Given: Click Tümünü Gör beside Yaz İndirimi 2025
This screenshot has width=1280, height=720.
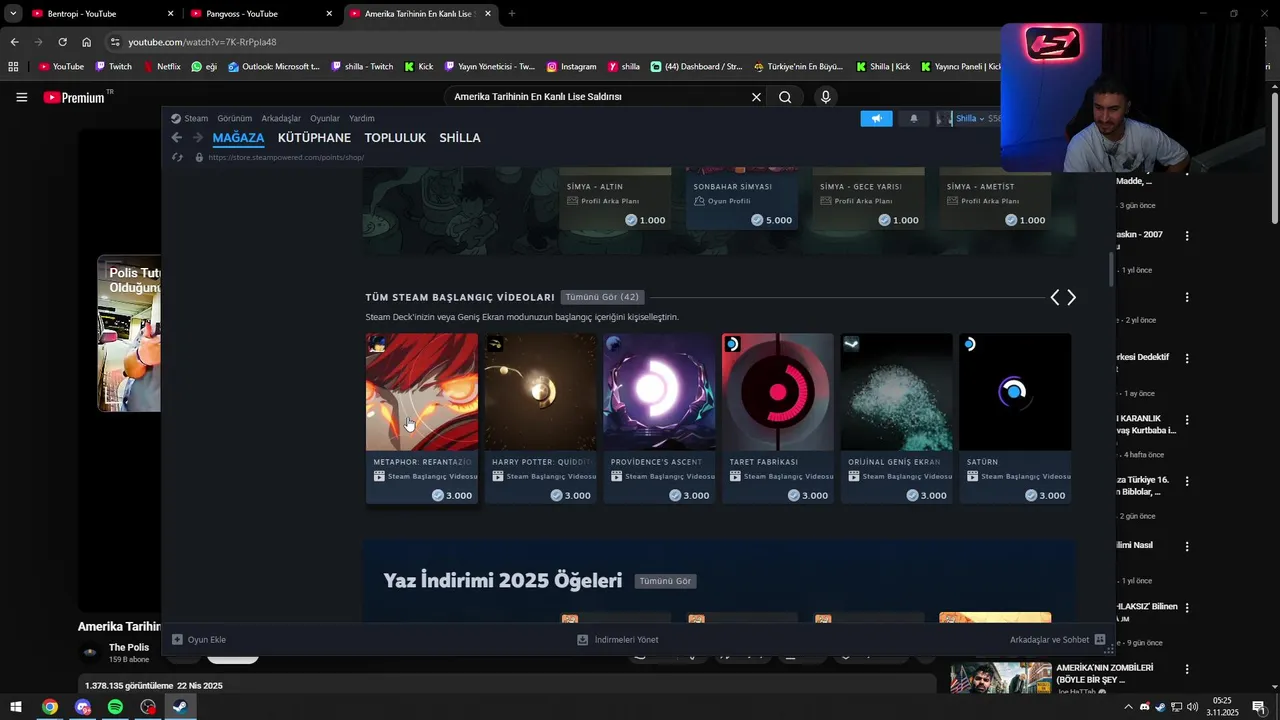Looking at the screenshot, I should pos(665,581).
